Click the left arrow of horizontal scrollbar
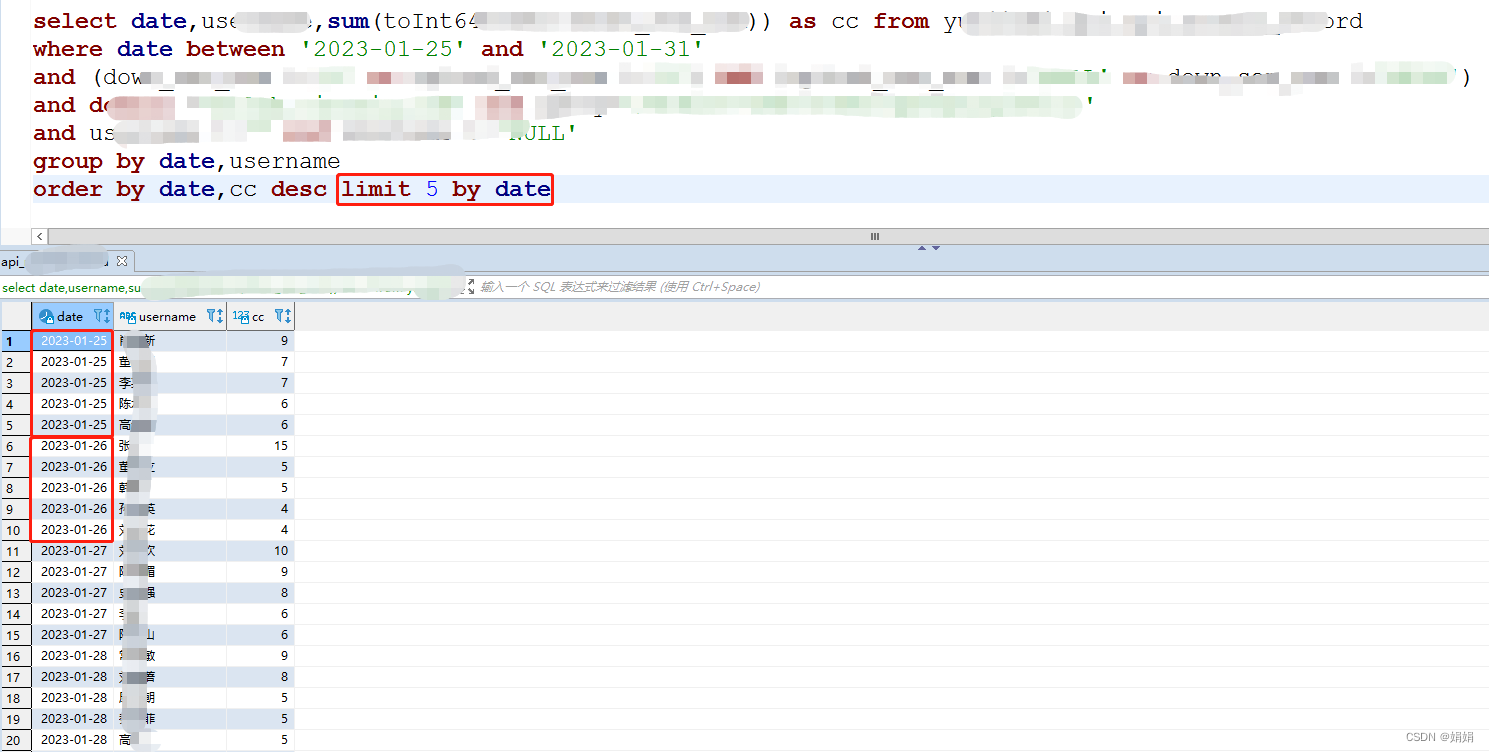Viewport: 1489px width, 752px height. tap(40, 237)
